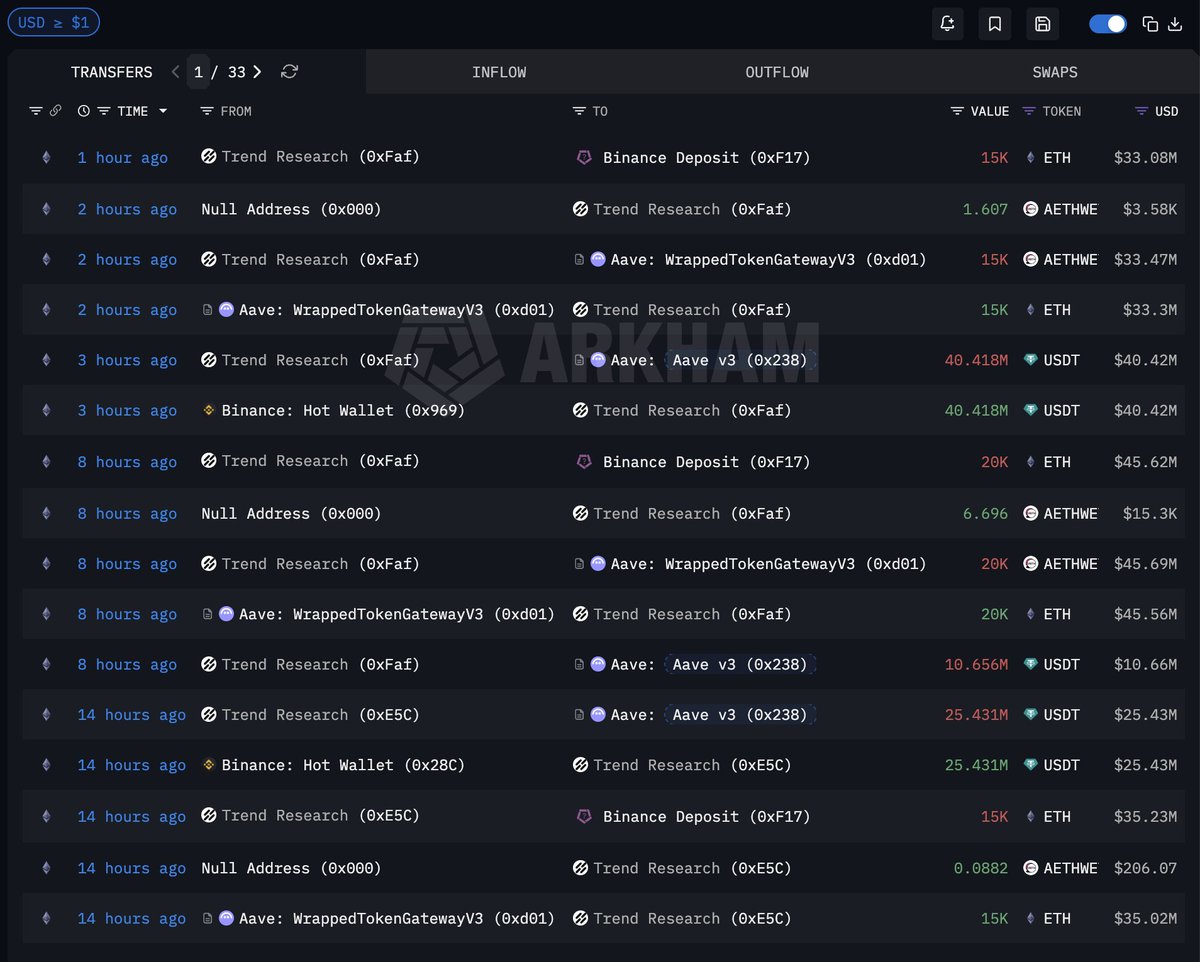Go to next page of transfers
Screen dimensions: 1200x962
click(257, 72)
